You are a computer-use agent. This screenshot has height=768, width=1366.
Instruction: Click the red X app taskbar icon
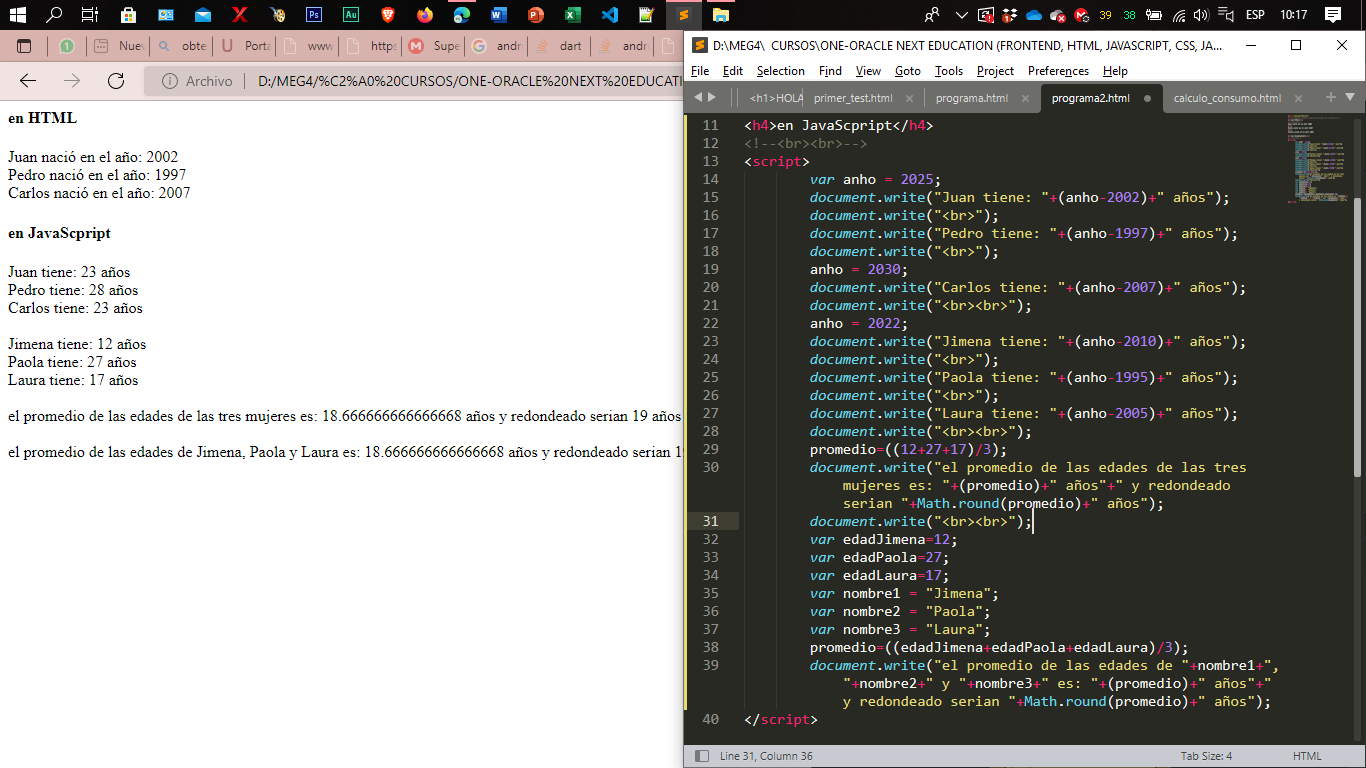[239, 15]
